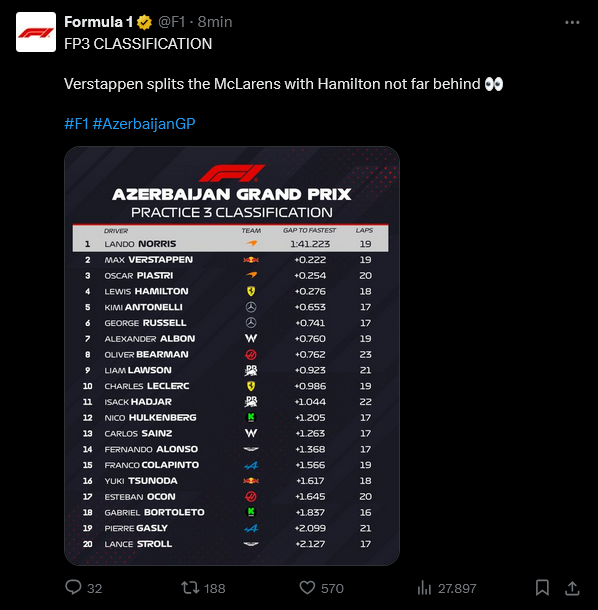
Task: Click the 570 likes count
Action: coord(332,588)
